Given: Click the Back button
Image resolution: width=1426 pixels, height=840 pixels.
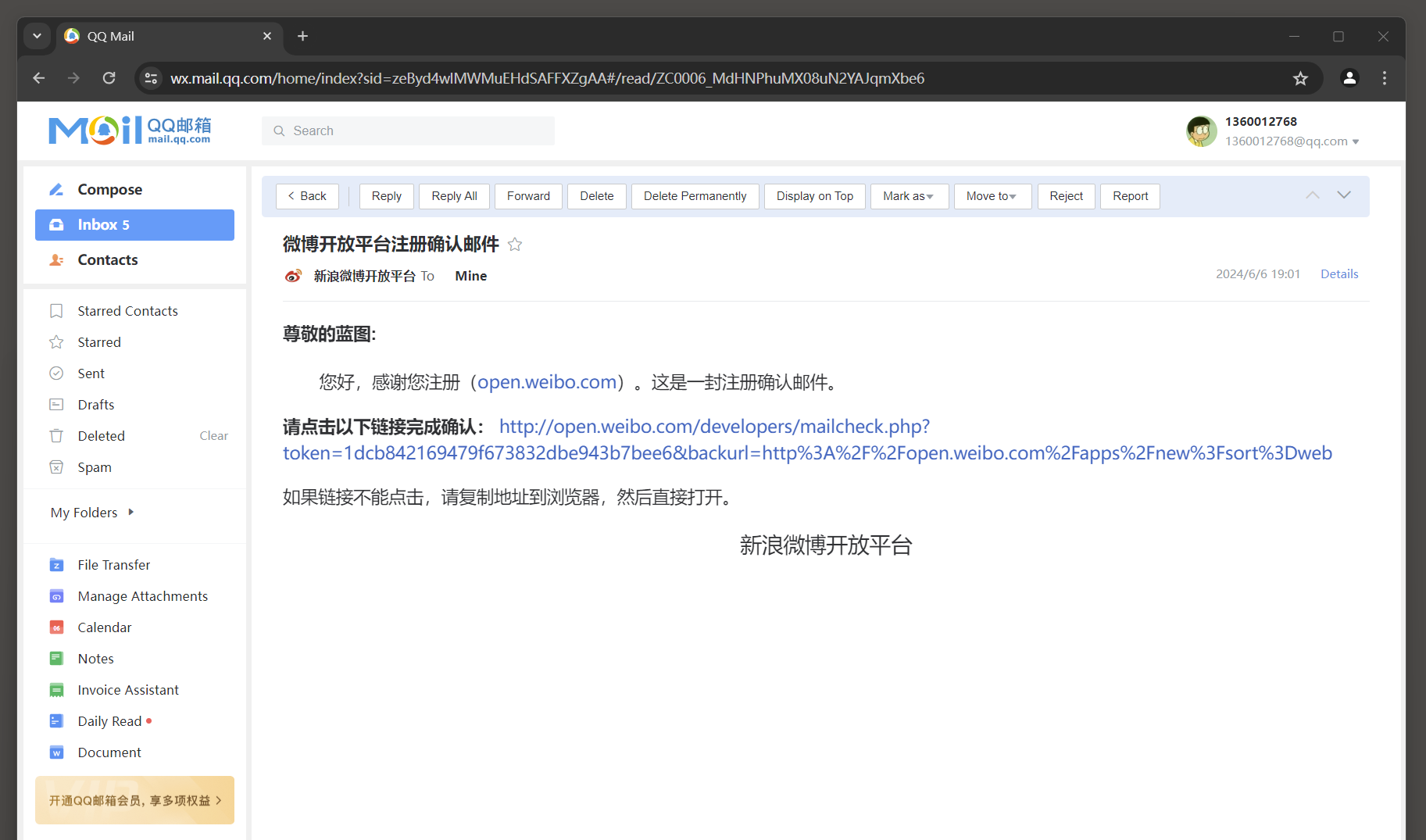Looking at the screenshot, I should pos(307,196).
